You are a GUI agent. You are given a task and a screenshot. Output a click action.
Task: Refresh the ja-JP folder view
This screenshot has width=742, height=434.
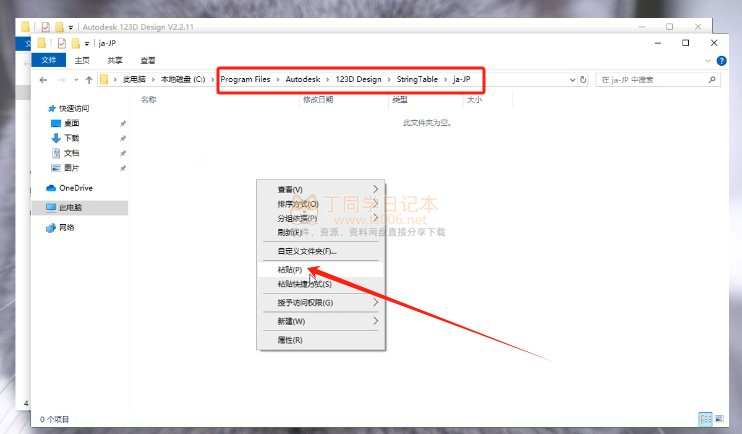coord(583,80)
